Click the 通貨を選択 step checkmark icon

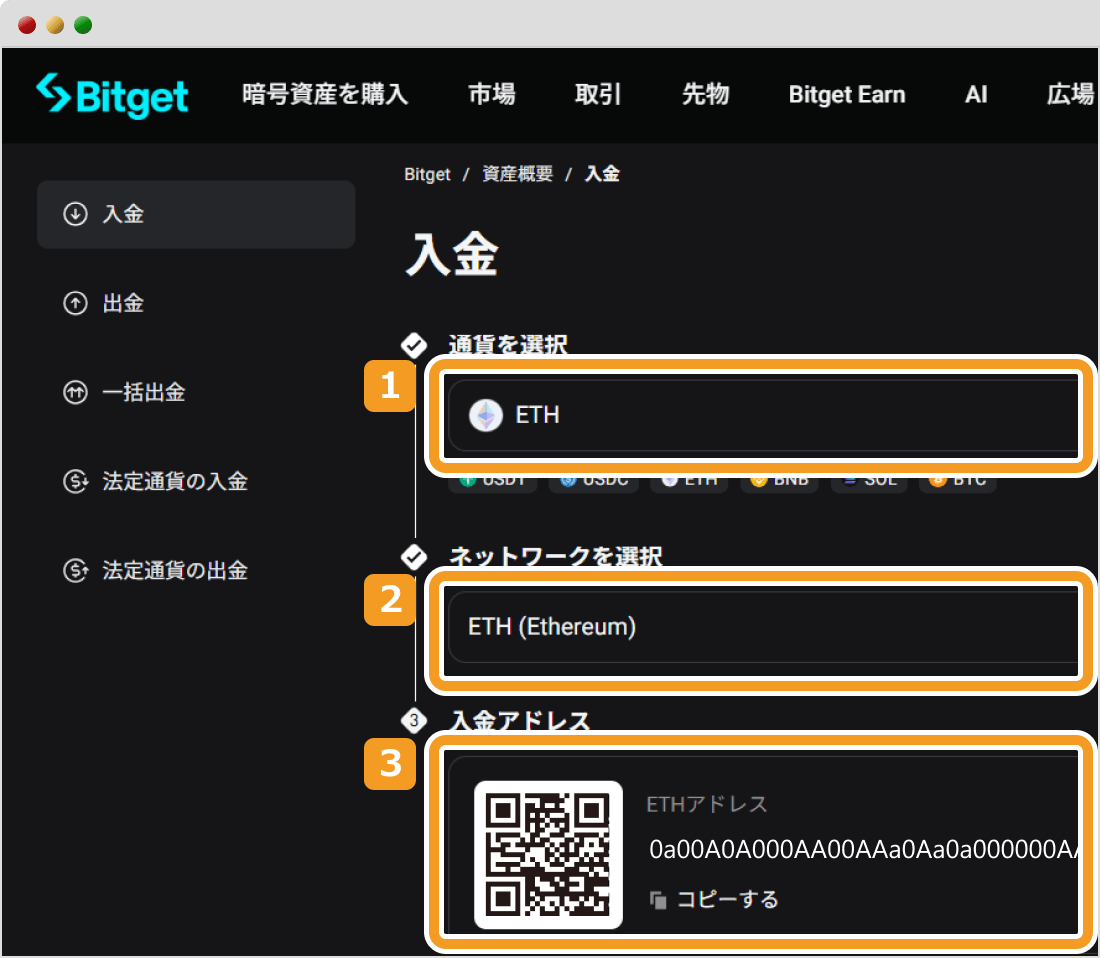coord(414,345)
